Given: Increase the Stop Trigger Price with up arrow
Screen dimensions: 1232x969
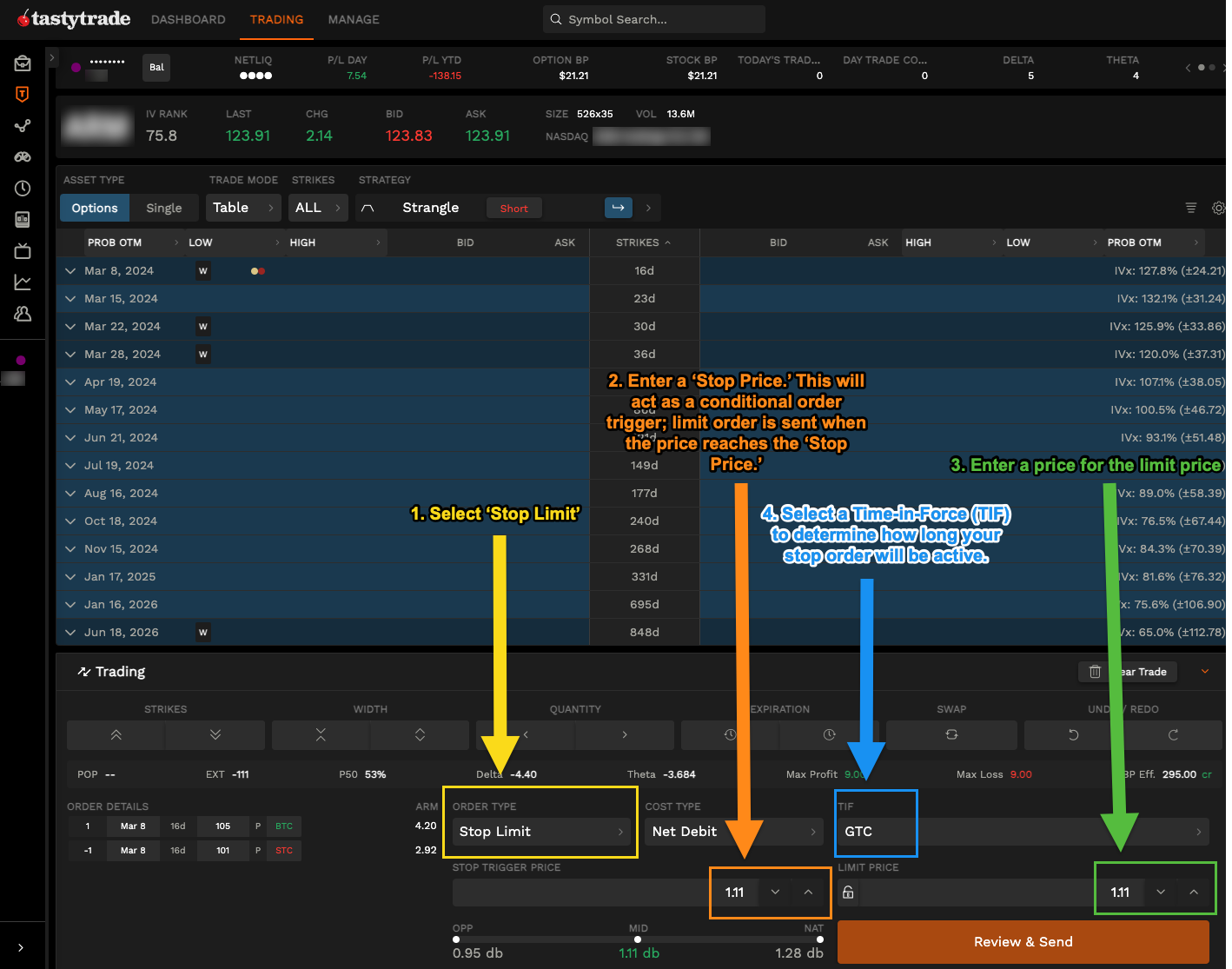Looking at the screenshot, I should [808, 893].
